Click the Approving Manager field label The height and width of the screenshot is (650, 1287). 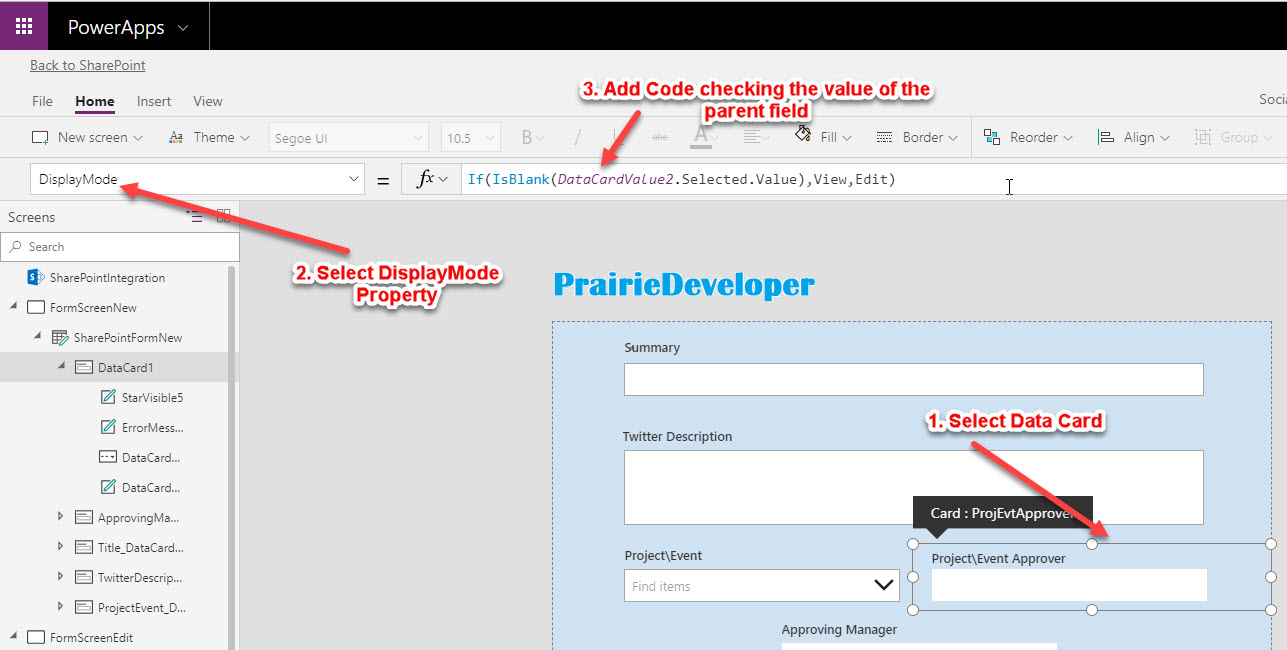tap(839, 629)
